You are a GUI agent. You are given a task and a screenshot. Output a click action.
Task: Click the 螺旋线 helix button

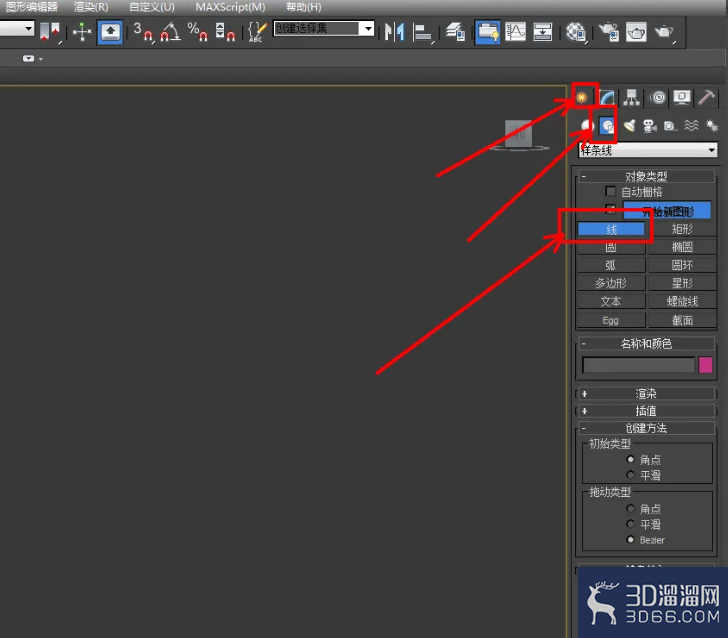pos(682,301)
